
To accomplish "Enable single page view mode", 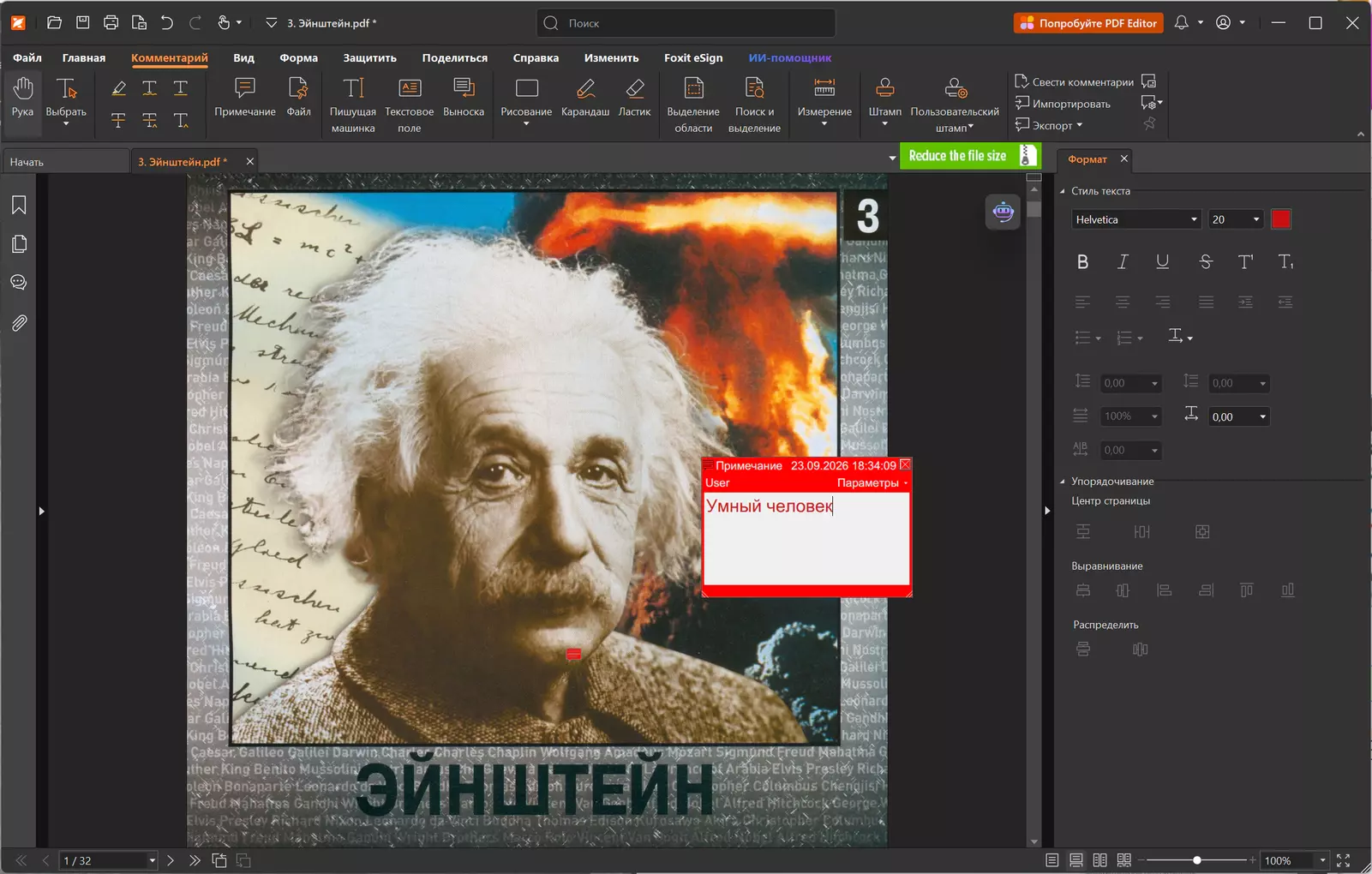I will tap(1051, 860).
